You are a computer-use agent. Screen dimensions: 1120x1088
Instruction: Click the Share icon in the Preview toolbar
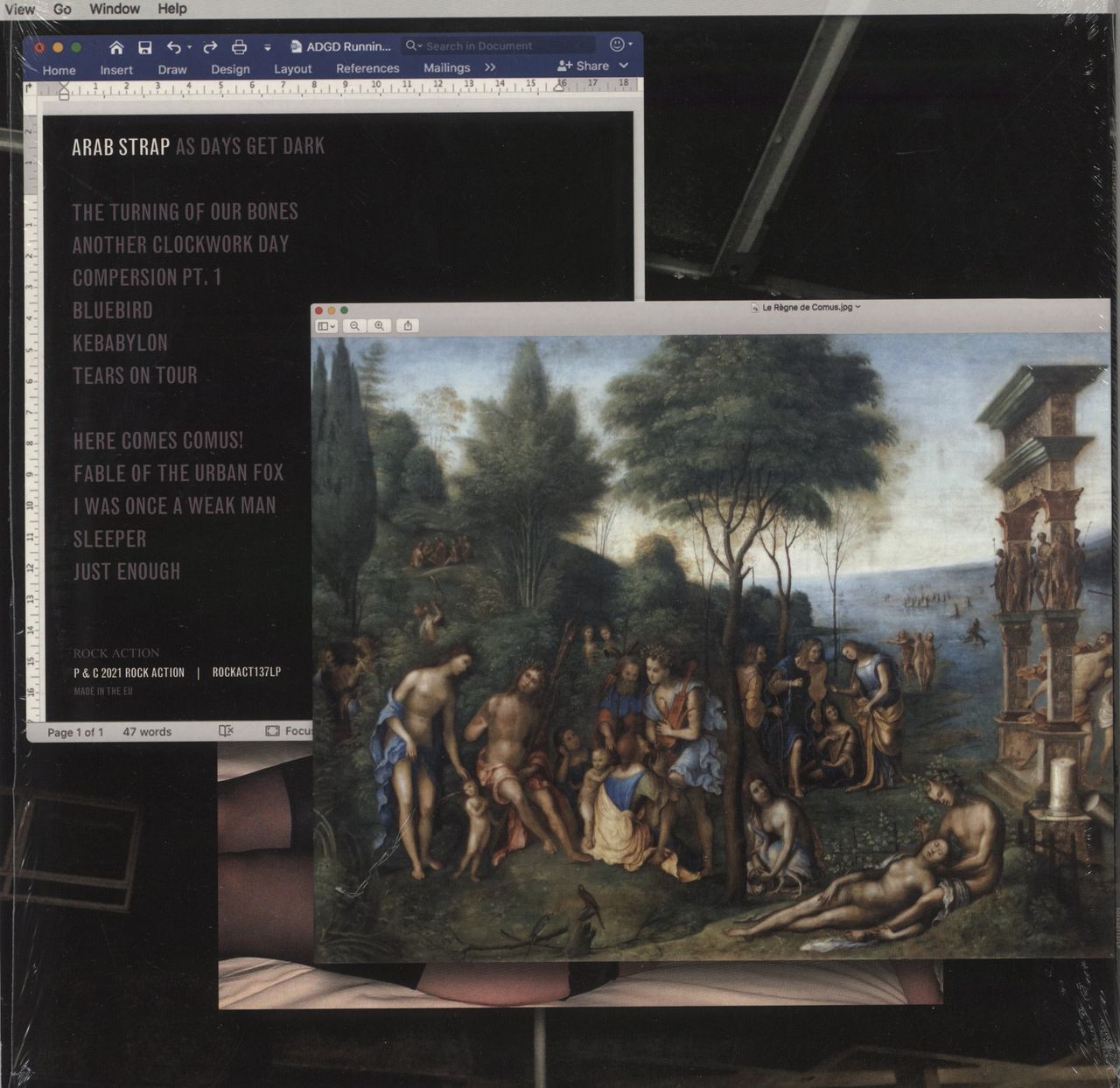tap(408, 326)
